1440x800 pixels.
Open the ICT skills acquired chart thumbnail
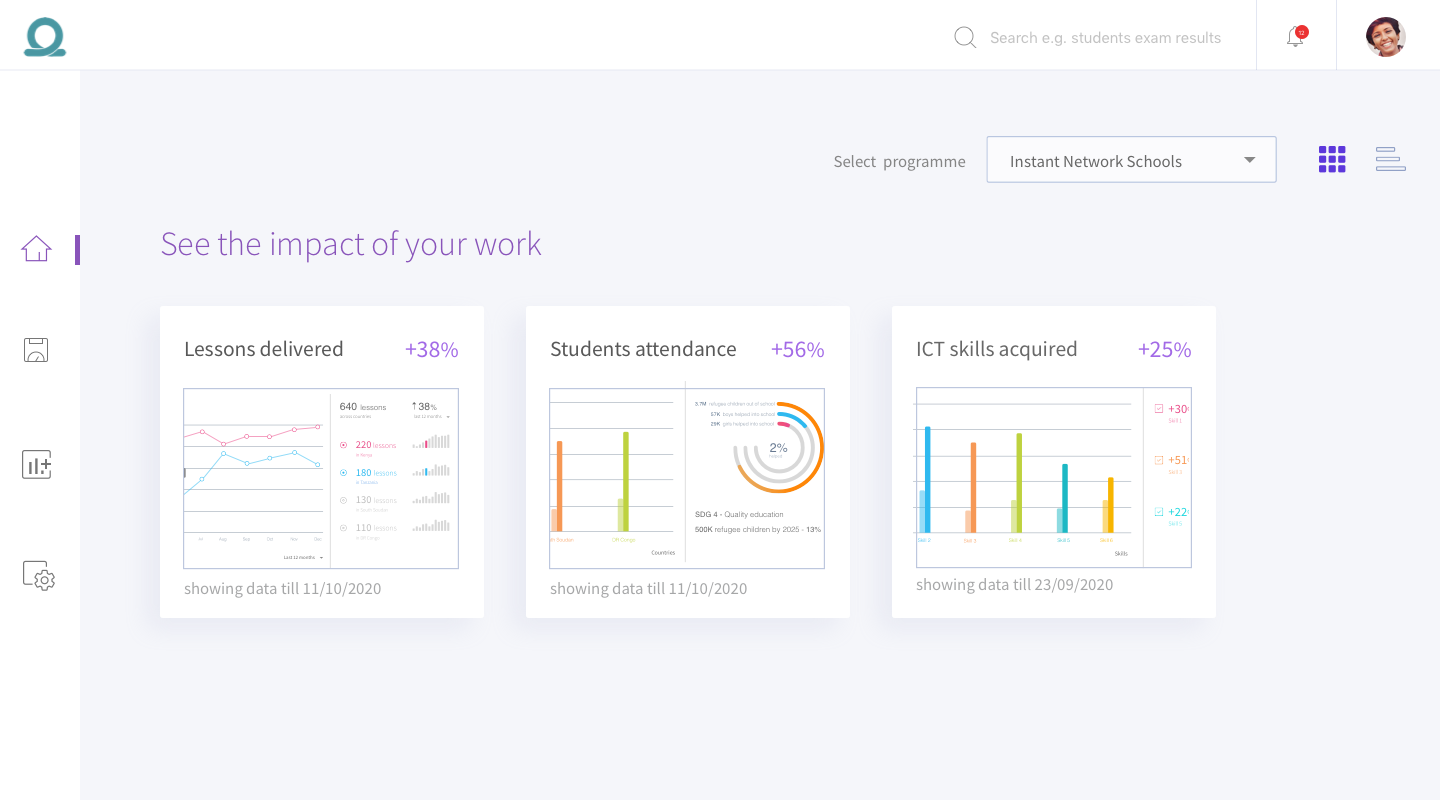point(1054,478)
